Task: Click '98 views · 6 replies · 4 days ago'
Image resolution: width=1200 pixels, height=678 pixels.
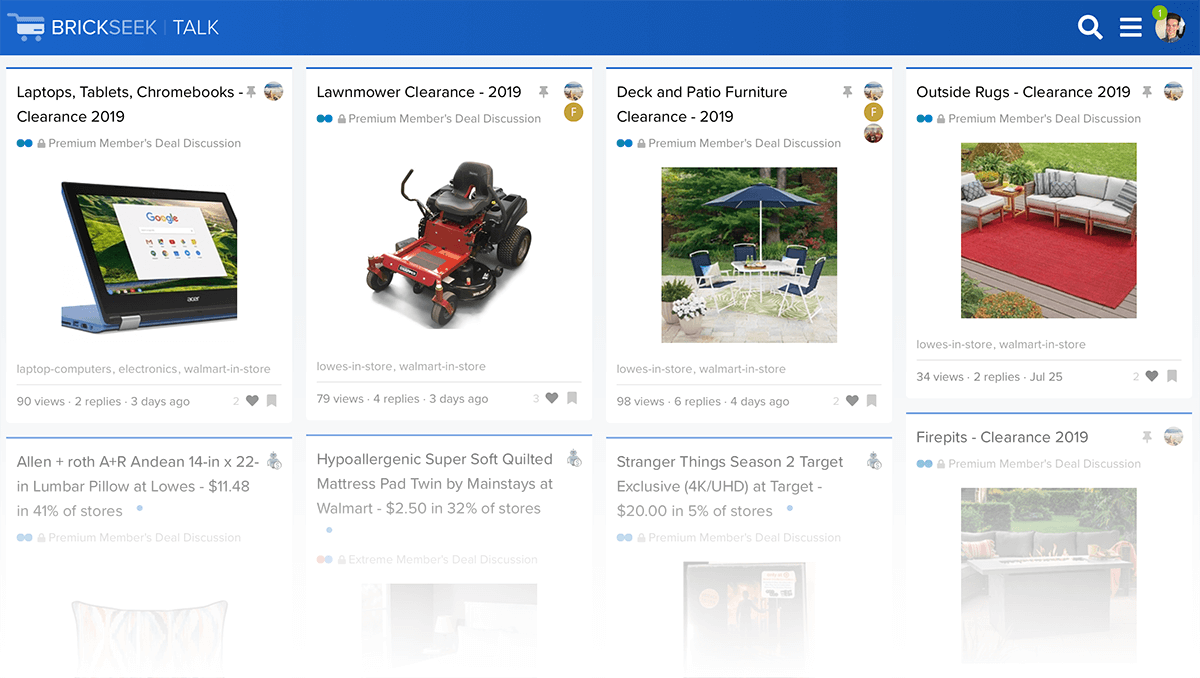Action: [x=702, y=401]
